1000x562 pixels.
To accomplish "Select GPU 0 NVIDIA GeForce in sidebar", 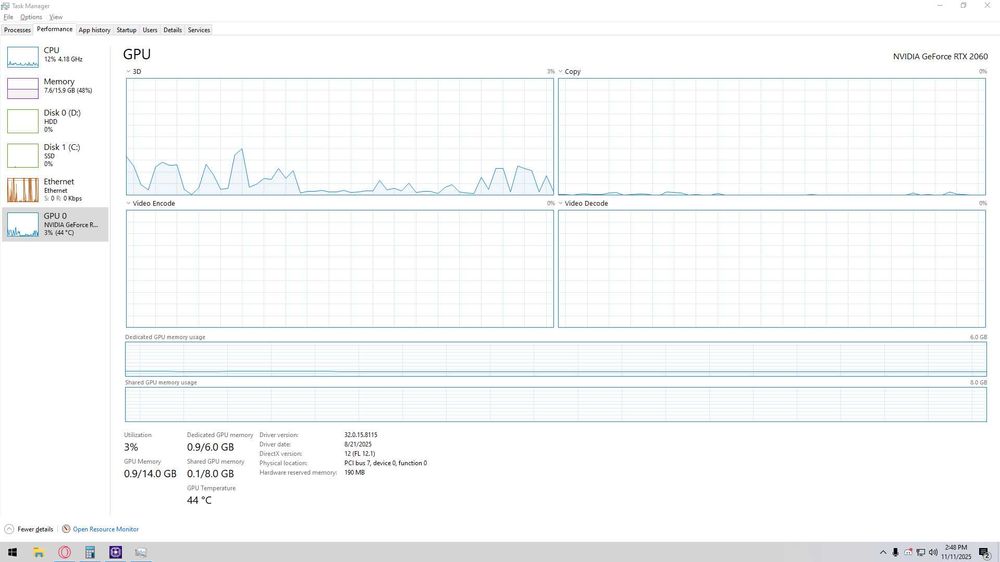I will point(55,224).
